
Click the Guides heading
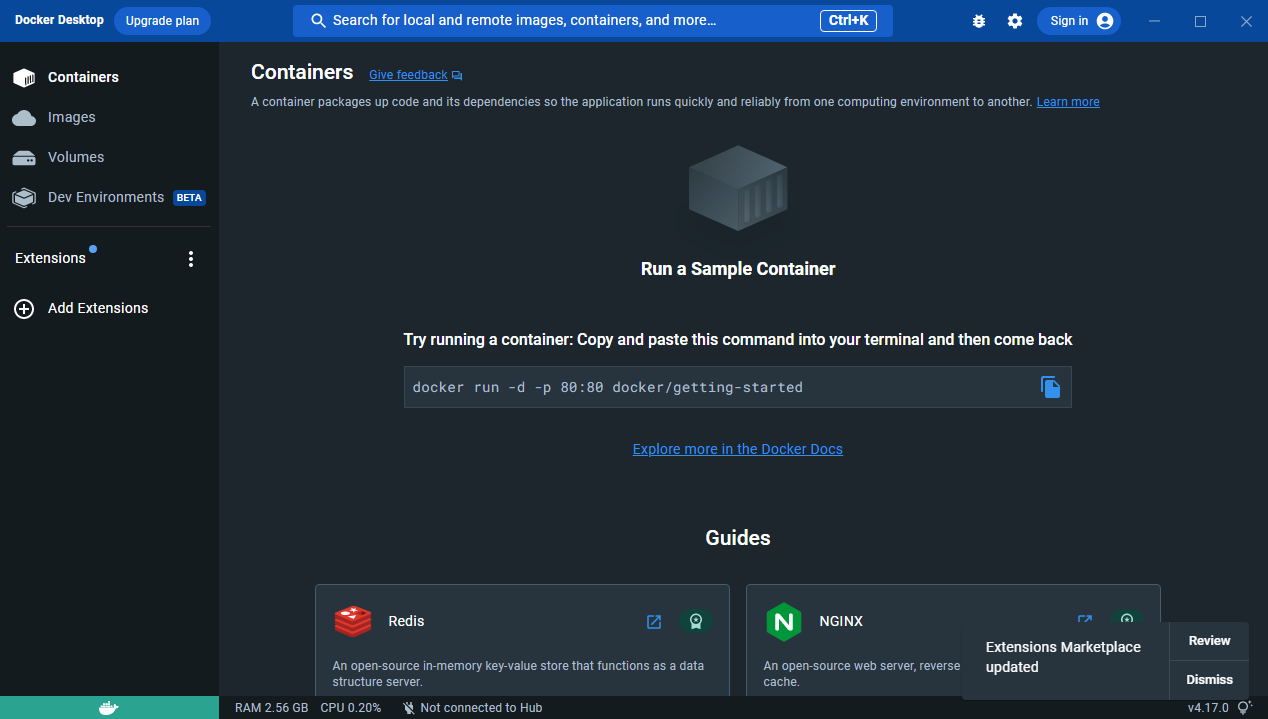point(738,538)
